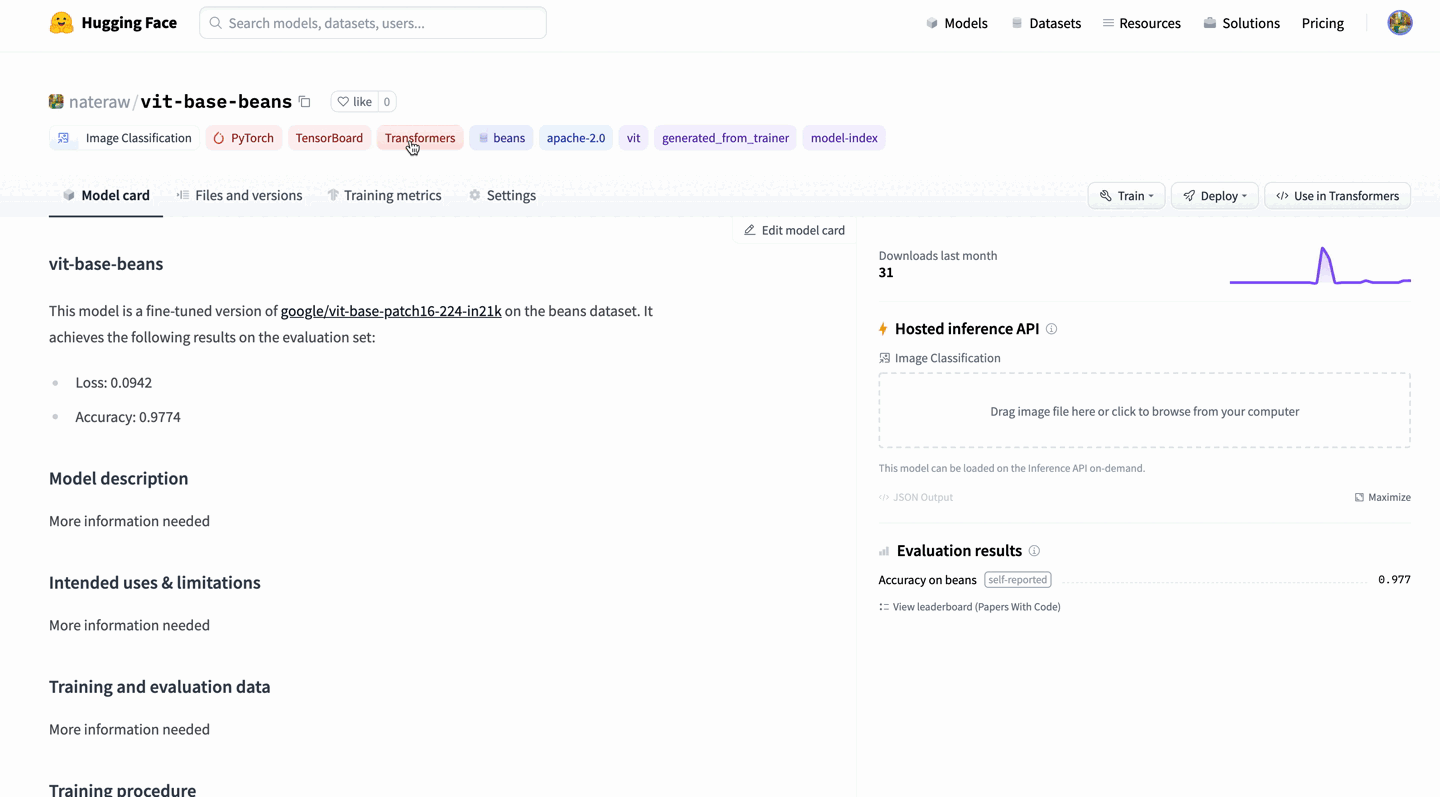Click the lightning bolt inference icon

(883, 329)
